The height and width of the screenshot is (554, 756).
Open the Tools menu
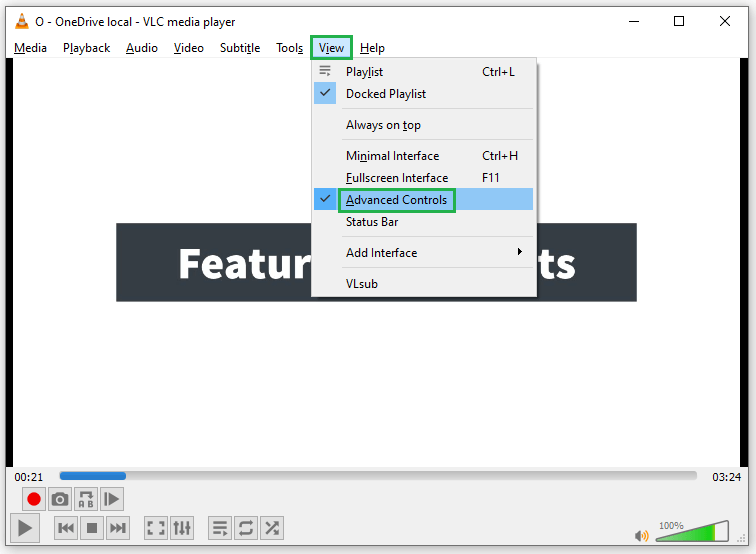click(x=289, y=48)
